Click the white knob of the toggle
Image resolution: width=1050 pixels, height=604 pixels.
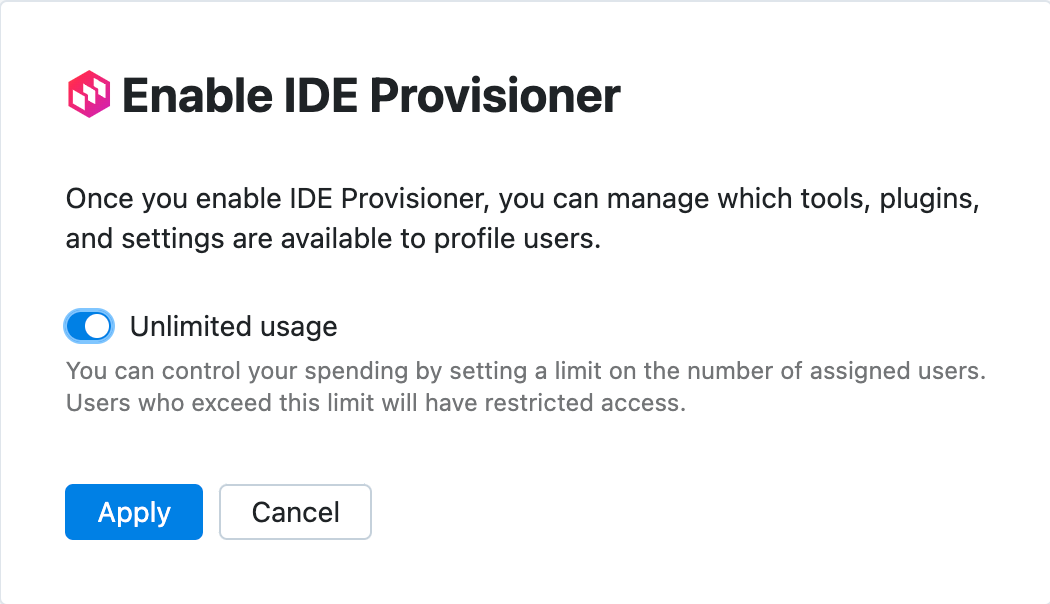coord(98,326)
